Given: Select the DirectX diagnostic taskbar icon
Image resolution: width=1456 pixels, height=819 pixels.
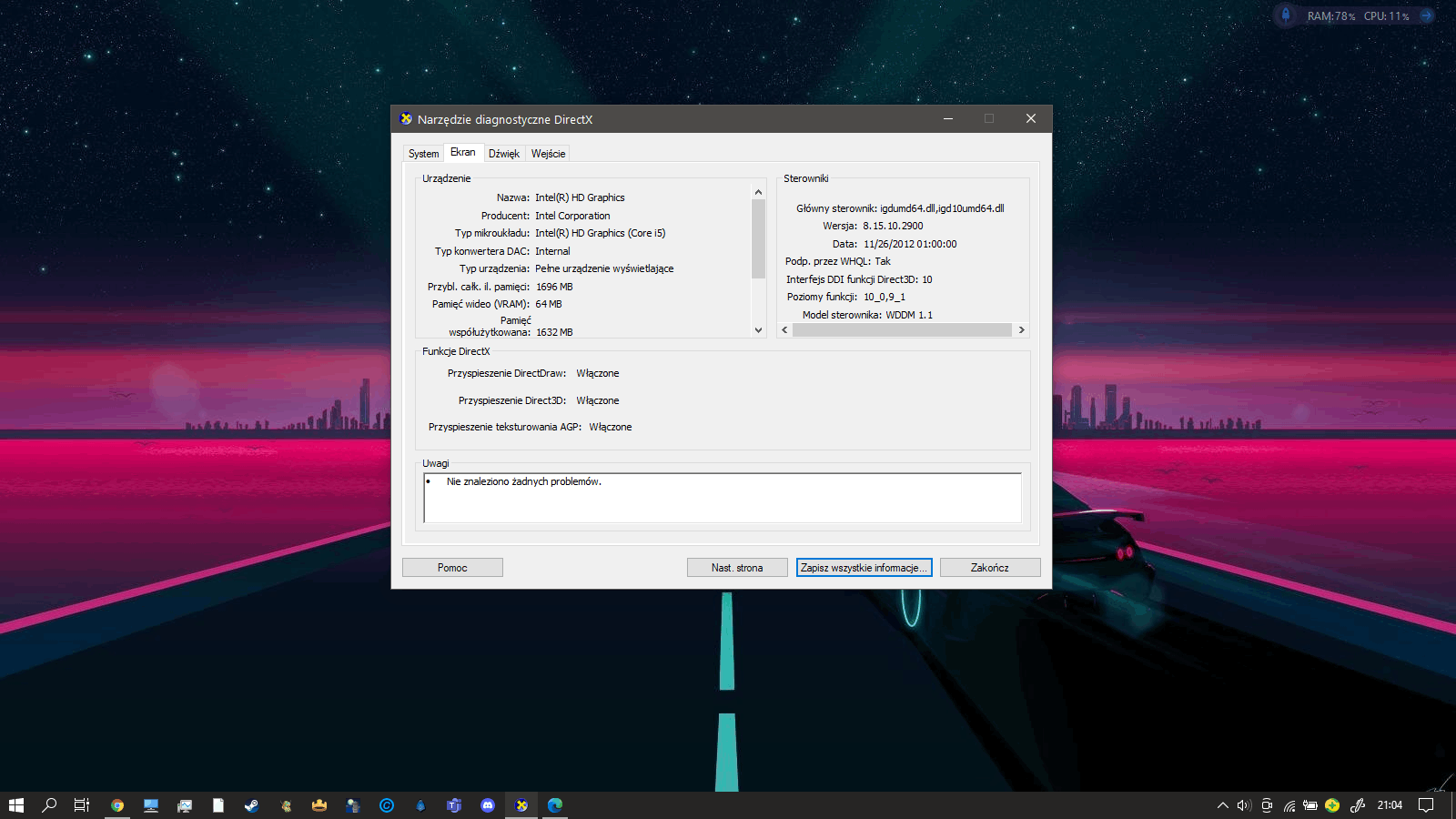Looking at the screenshot, I should pyautogui.click(x=521, y=805).
